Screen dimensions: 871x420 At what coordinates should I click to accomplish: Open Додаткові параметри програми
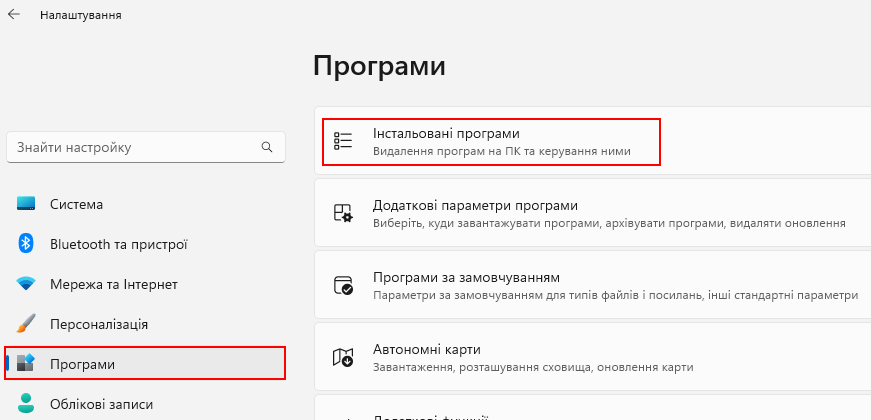[593, 213]
